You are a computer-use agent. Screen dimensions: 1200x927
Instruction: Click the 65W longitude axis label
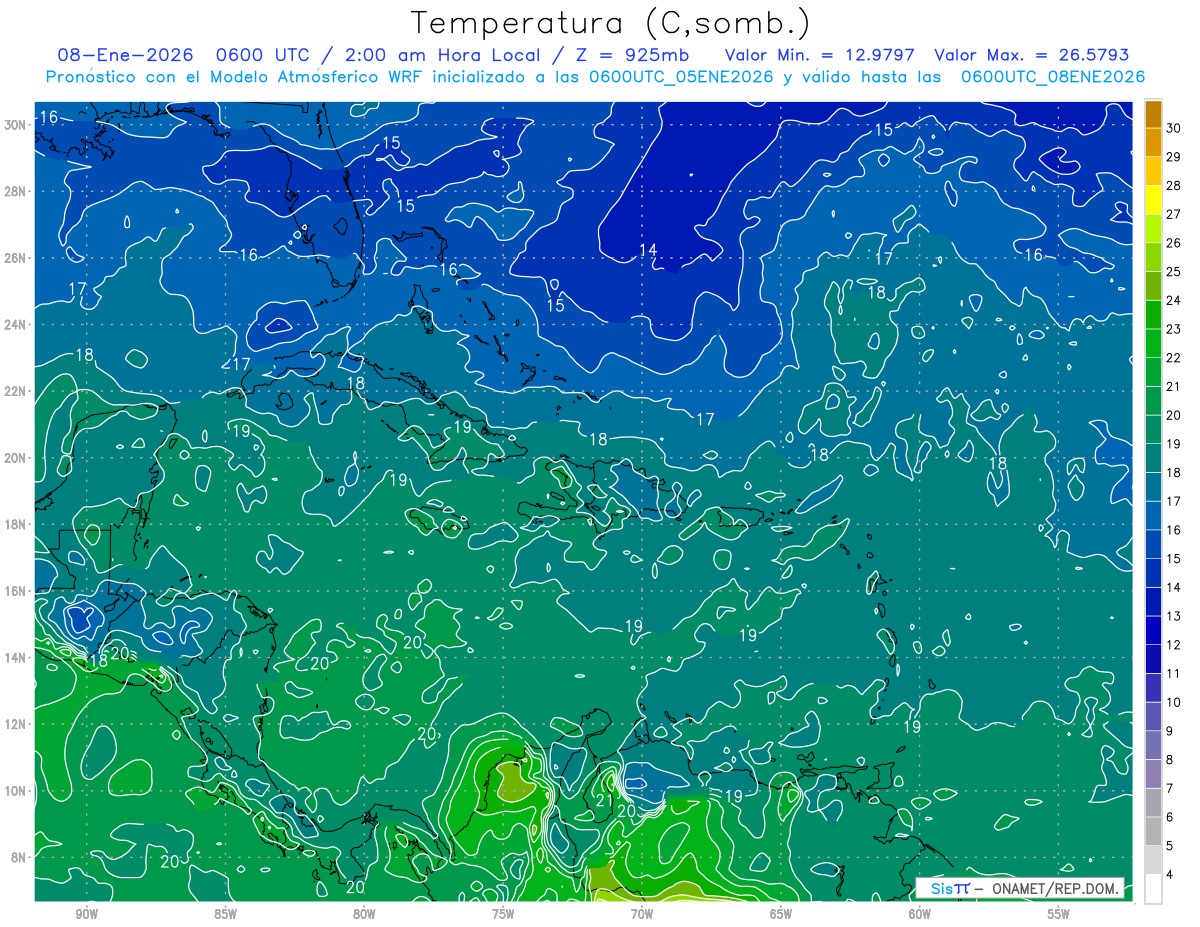click(x=781, y=913)
